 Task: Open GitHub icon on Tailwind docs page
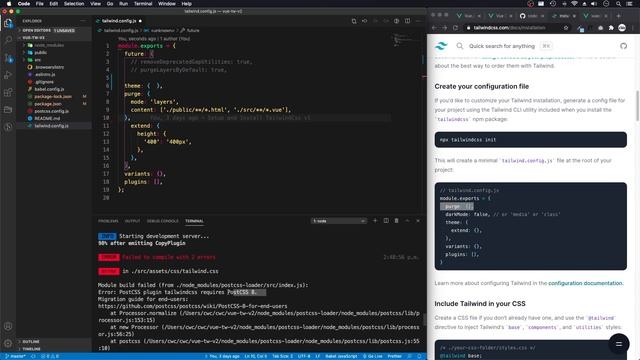coord(623,46)
